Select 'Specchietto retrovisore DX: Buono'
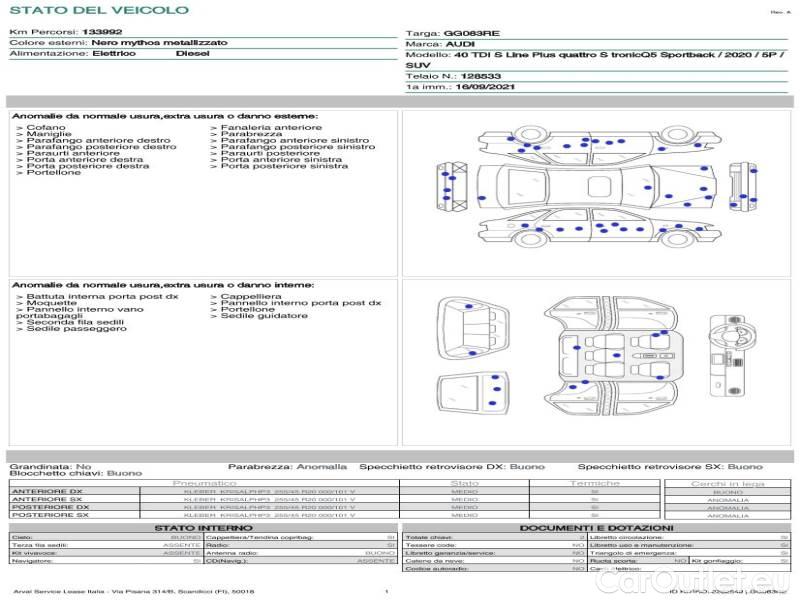The image size is (800, 600). (452, 466)
